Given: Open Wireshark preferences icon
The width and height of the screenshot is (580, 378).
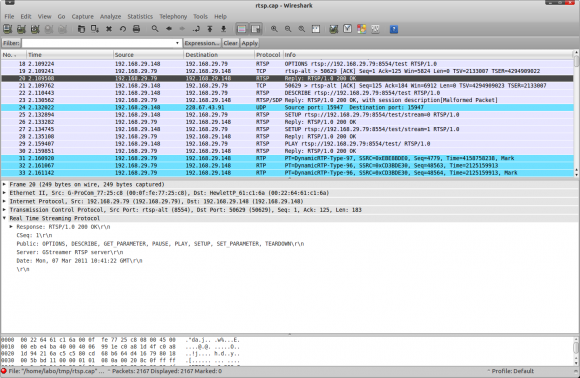Looking at the screenshot, I should tap(375, 29).
